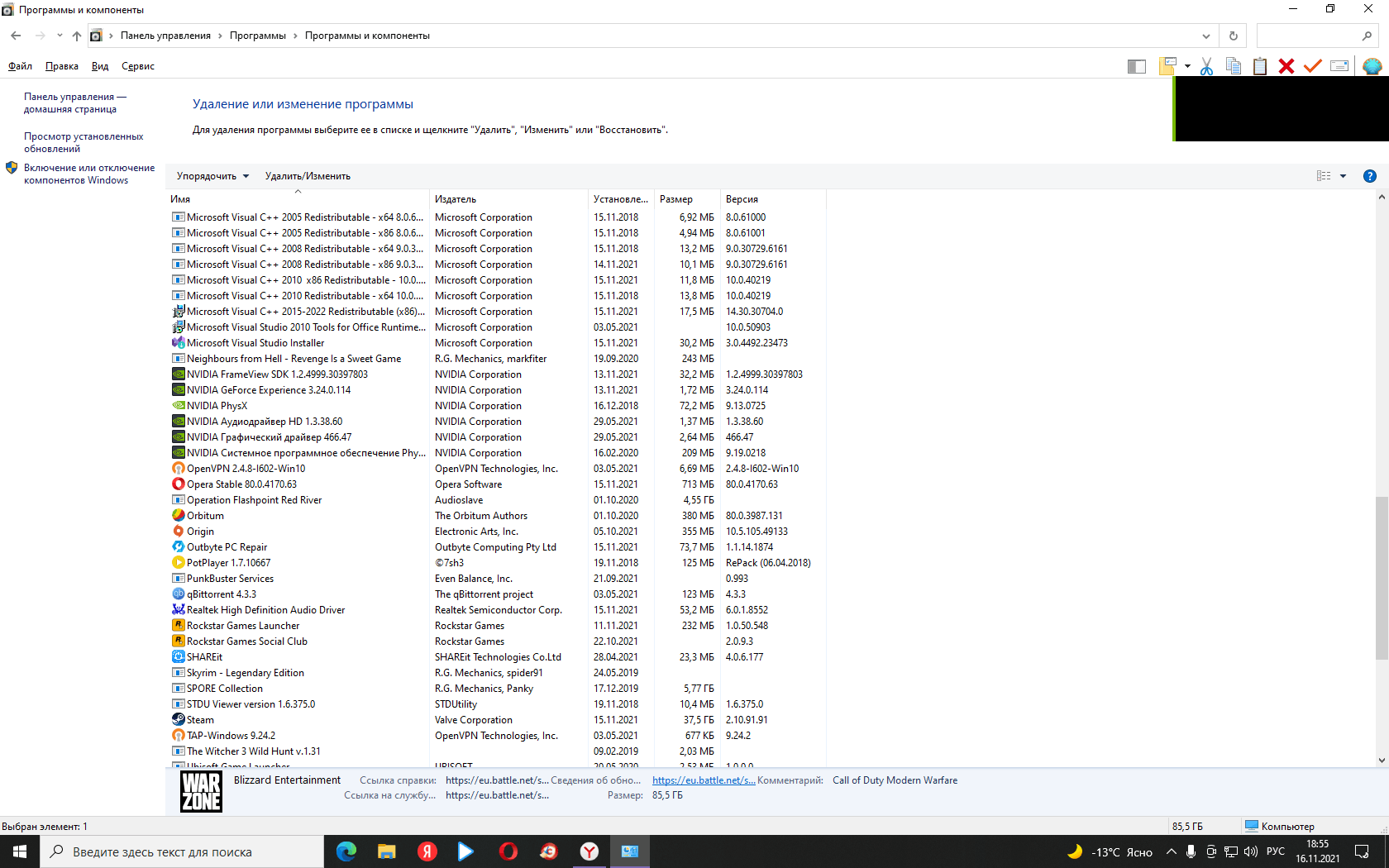This screenshot has width=1389, height=868.
Task: Click the Classic Shell seashell icon
Action: [1372, 66]
